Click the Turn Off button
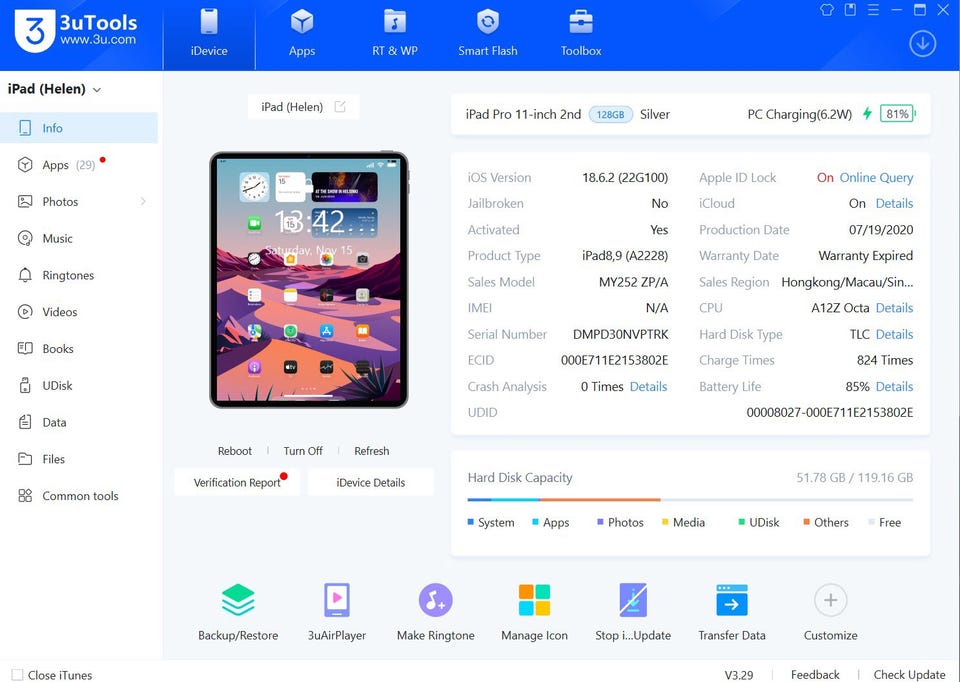Screen dimensions: 960x682 [x=303, y=451]
